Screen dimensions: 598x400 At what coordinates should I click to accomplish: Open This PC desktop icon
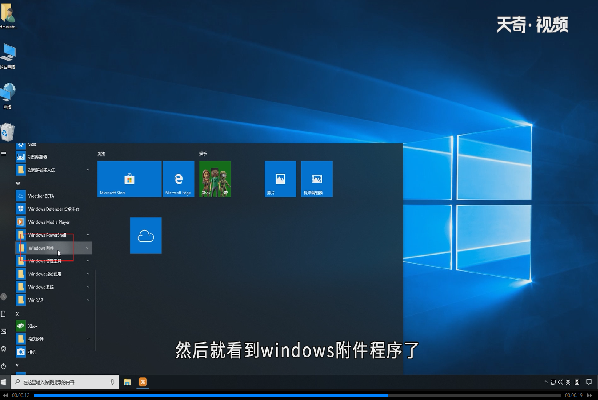(x=8, y=56)
